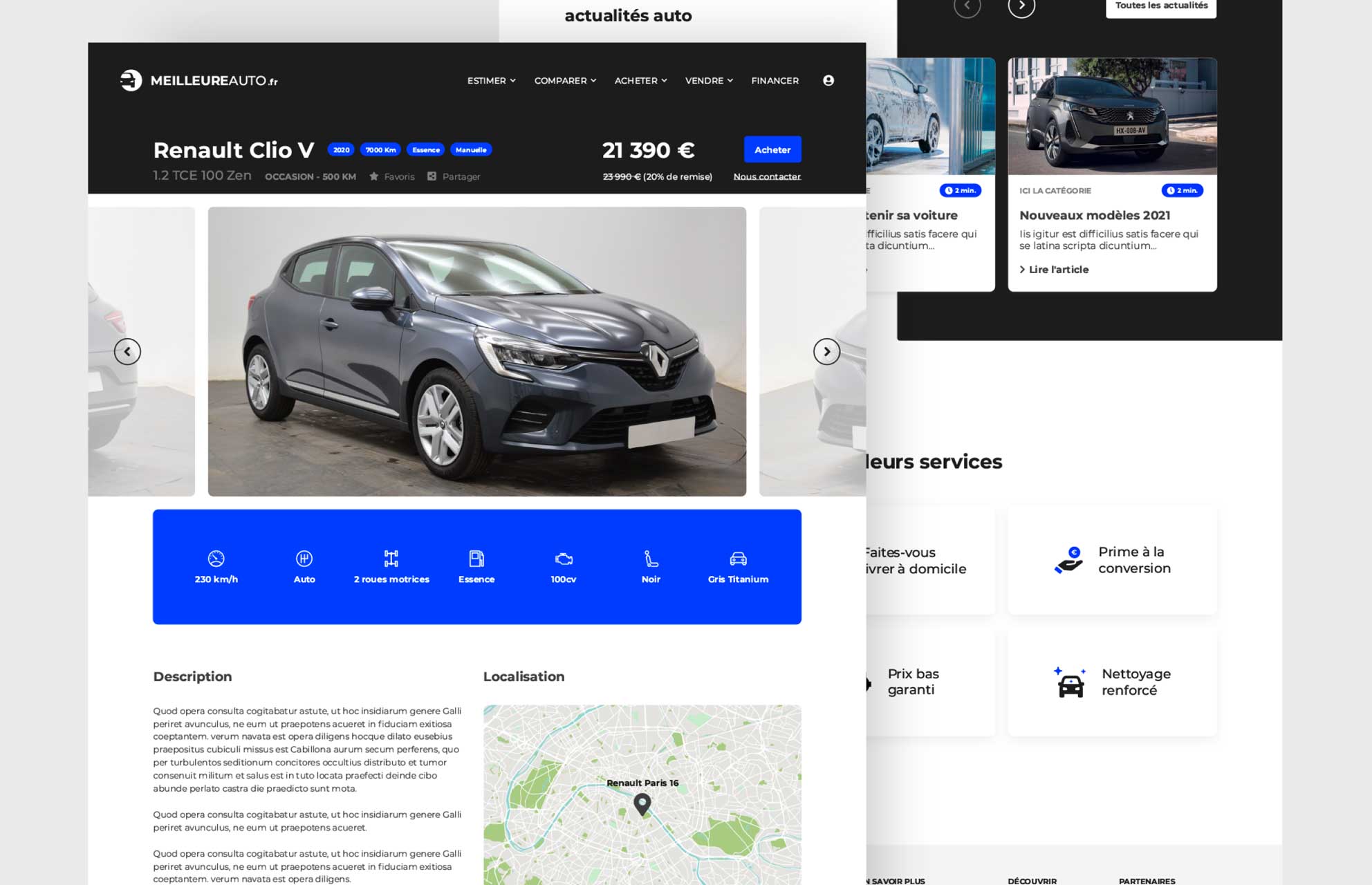
Task: Open the Nous contacter link
Action: [767, 176]
